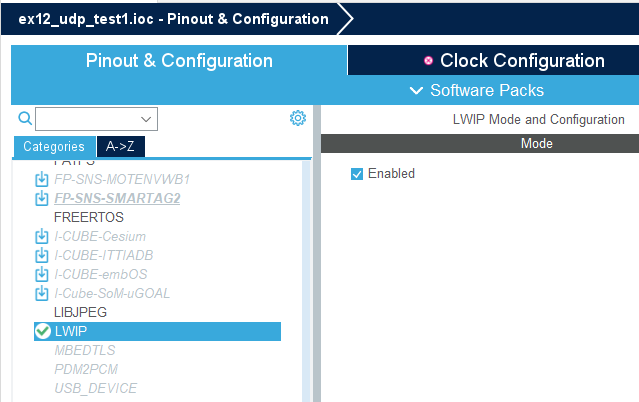Select I-CUBE-ITTIADB in the list

click(x=104, y=255)
